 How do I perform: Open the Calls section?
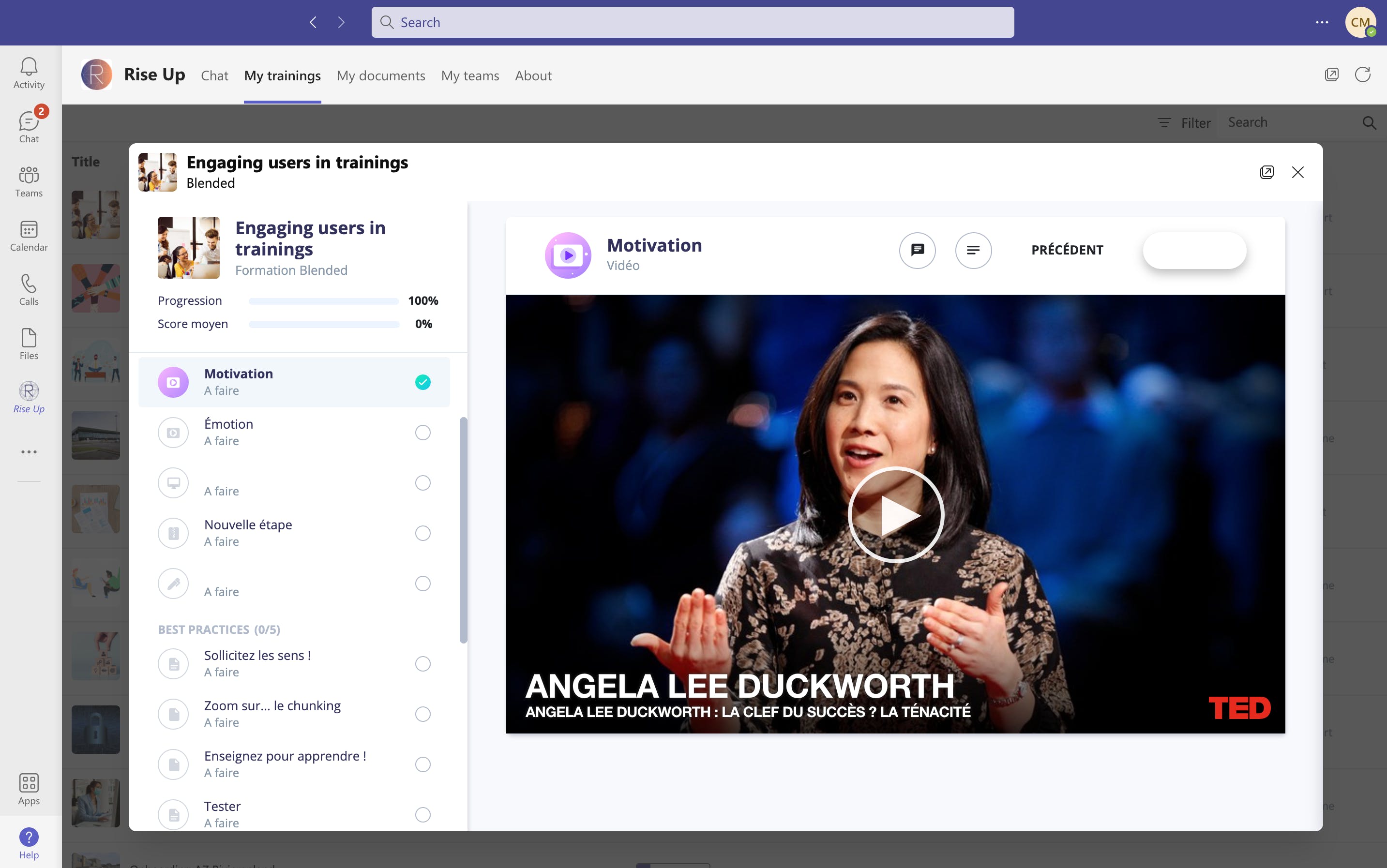click(29, 290)
